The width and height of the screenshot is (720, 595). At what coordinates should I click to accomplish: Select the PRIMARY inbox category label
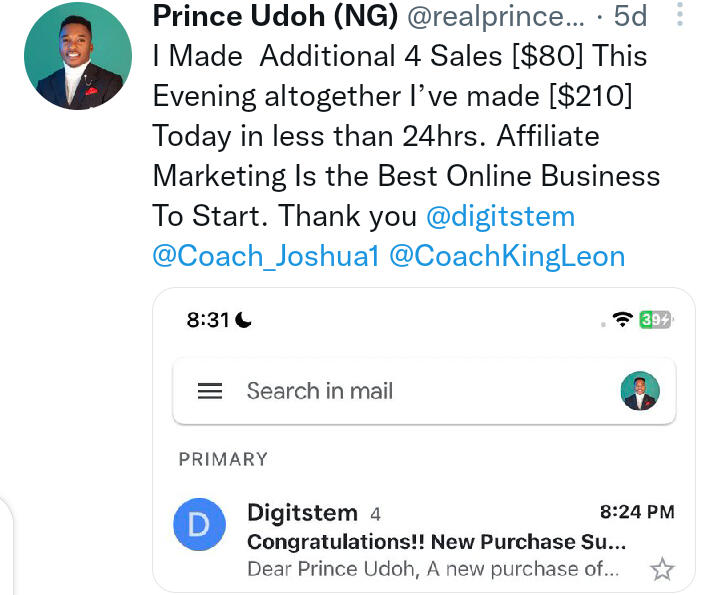(x=223, y=459)
